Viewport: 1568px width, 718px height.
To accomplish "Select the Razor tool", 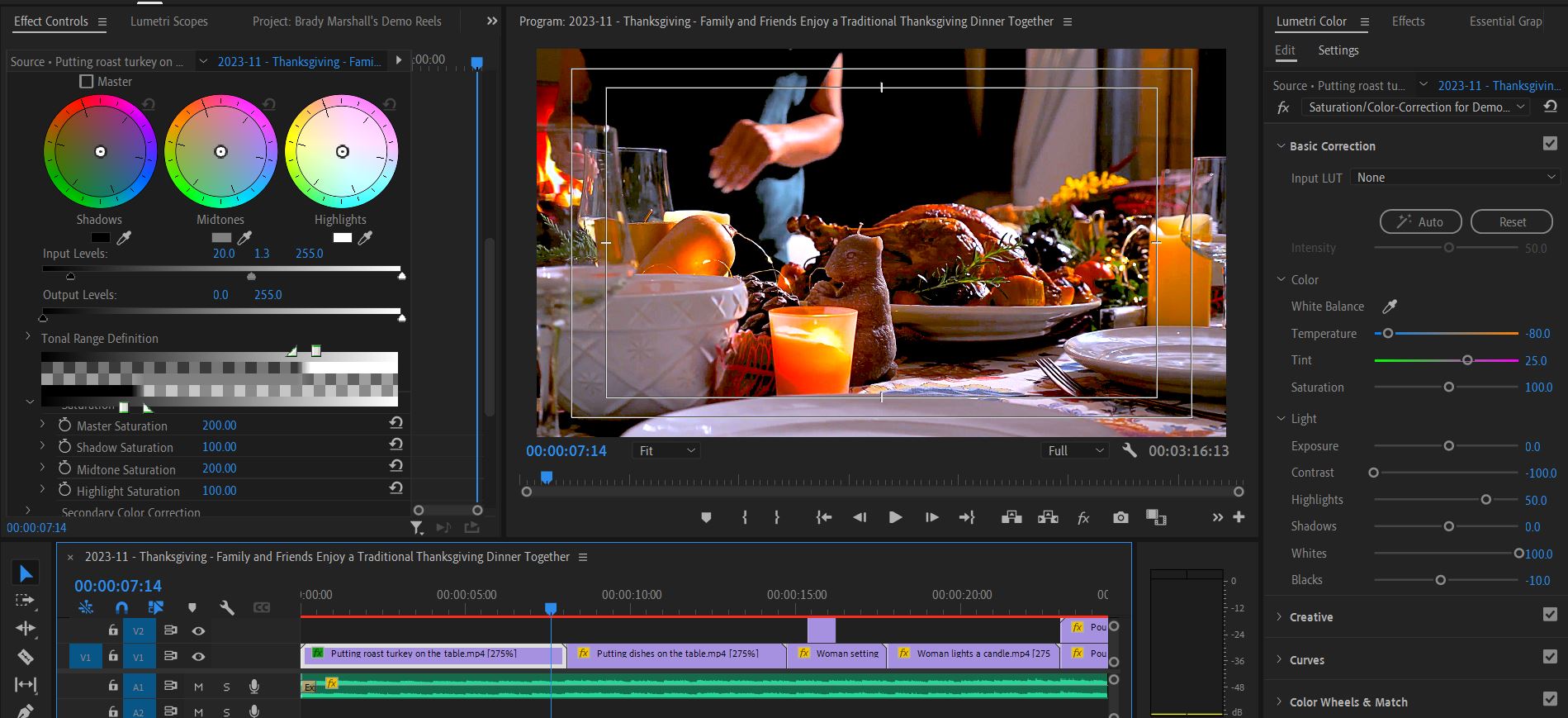I will (x=26, y=657).
